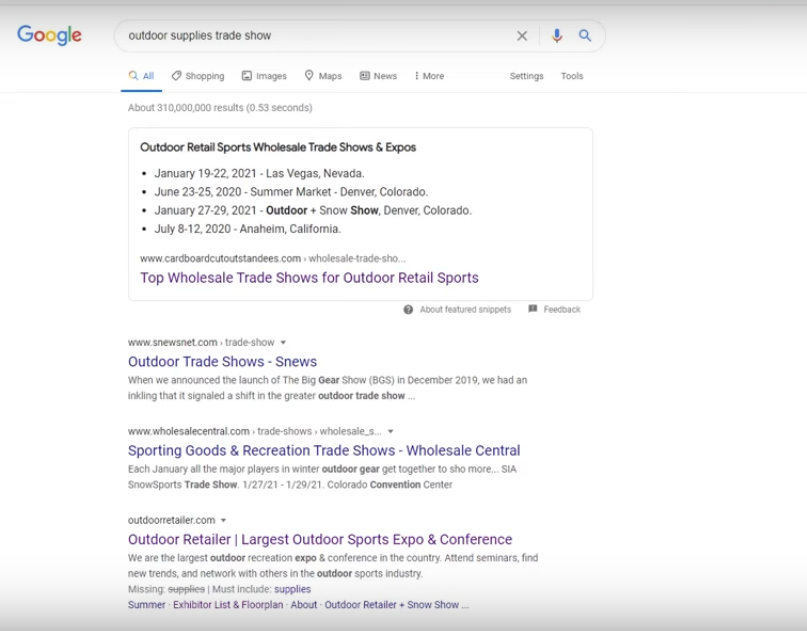
Task: Click the Google logo
Action: (x=49, y=36)
